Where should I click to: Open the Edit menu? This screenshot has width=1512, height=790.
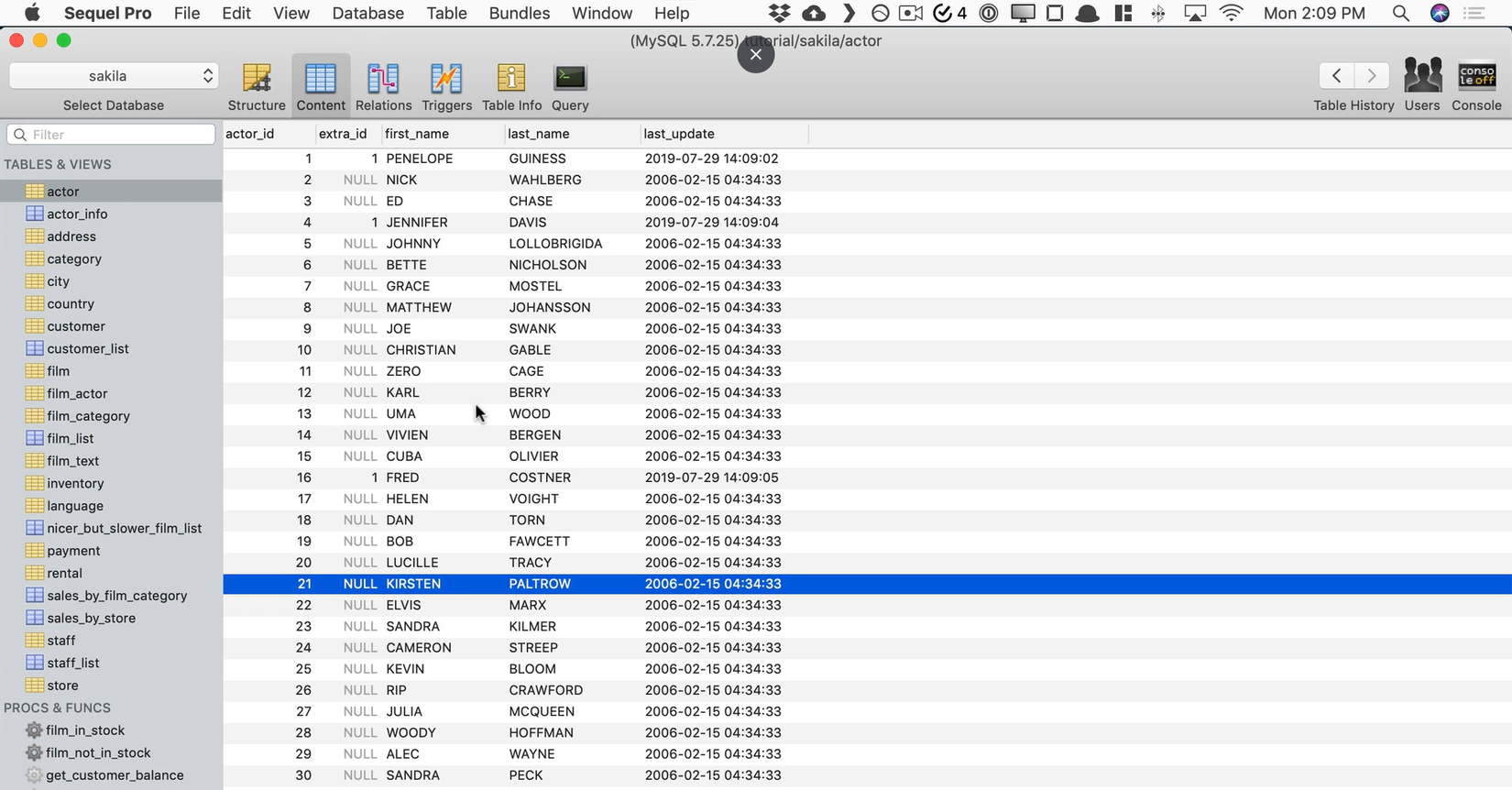pyautogui.click(x=236, y=13)
